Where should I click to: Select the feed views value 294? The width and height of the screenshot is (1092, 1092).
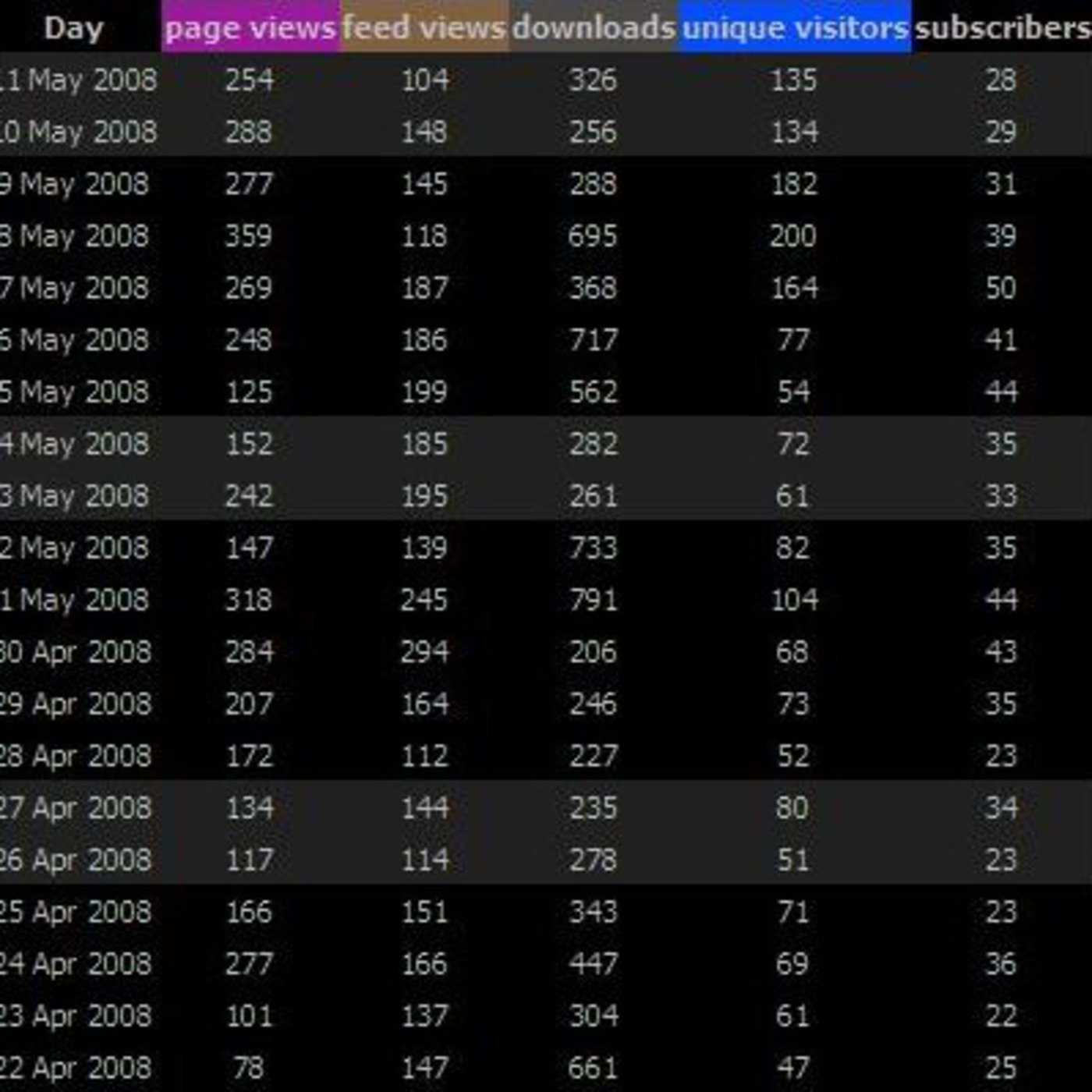point(424,651)
